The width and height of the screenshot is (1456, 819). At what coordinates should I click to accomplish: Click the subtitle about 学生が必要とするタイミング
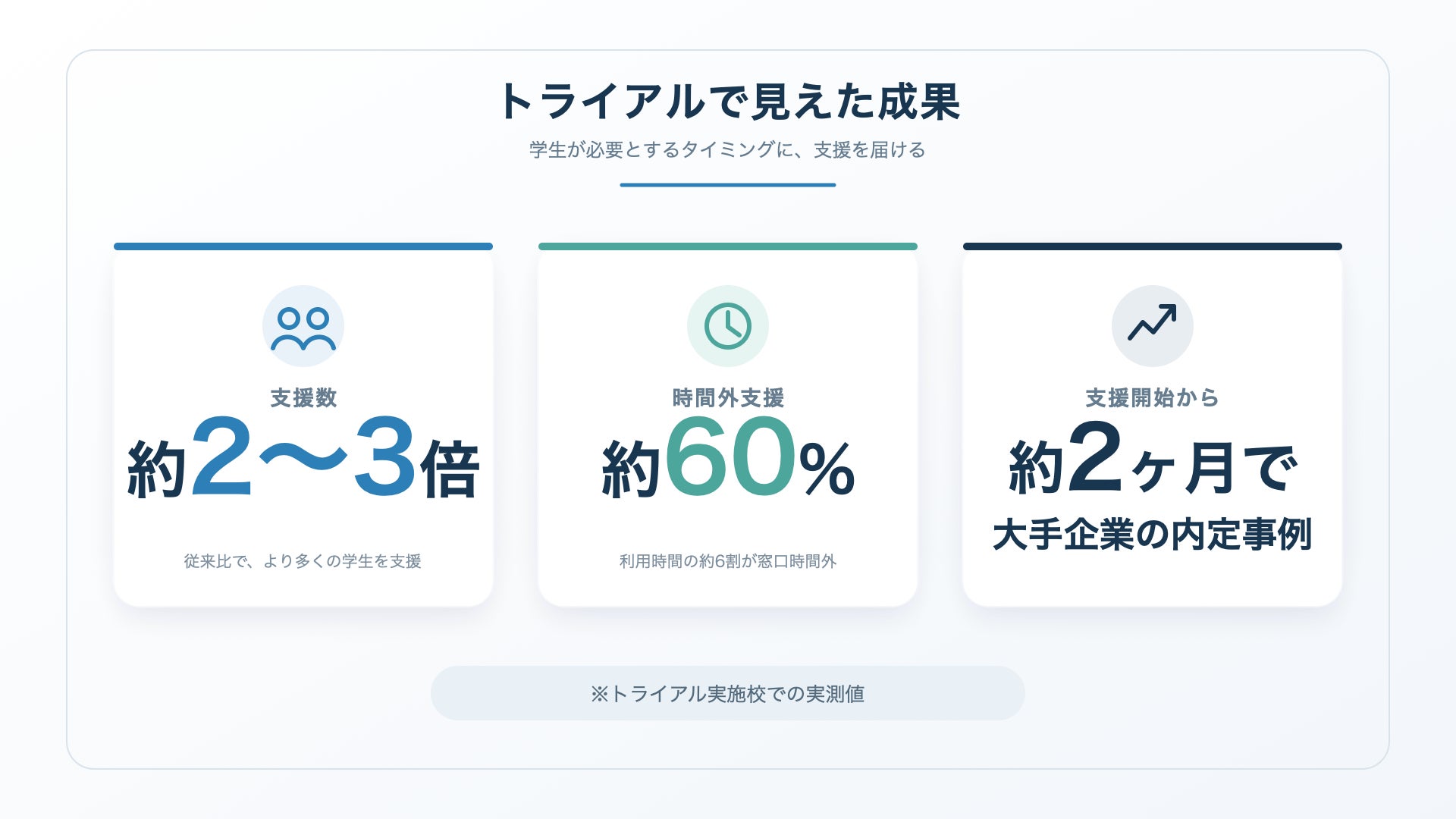coord(728,150)
